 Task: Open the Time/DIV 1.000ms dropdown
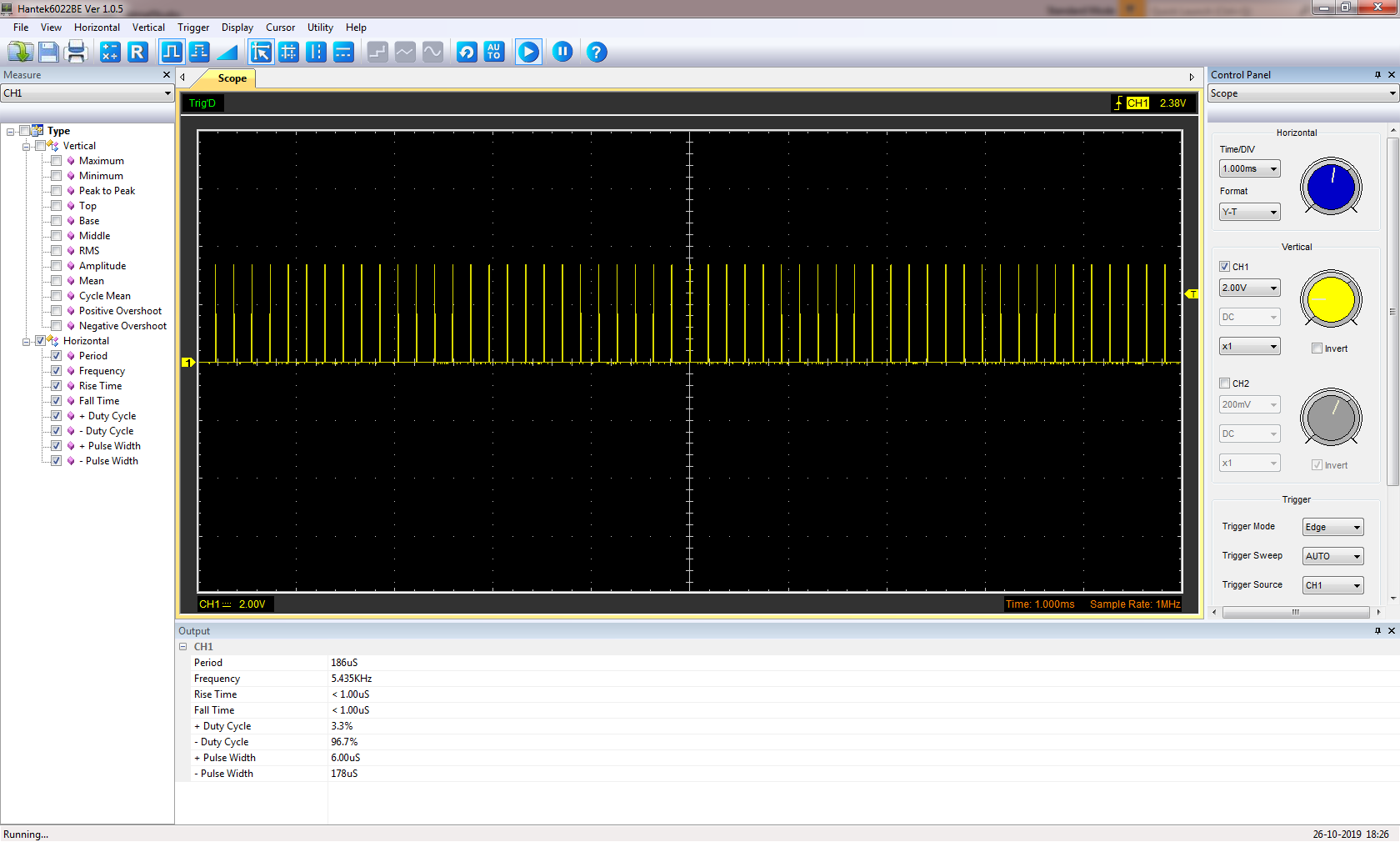[1249, 169]
